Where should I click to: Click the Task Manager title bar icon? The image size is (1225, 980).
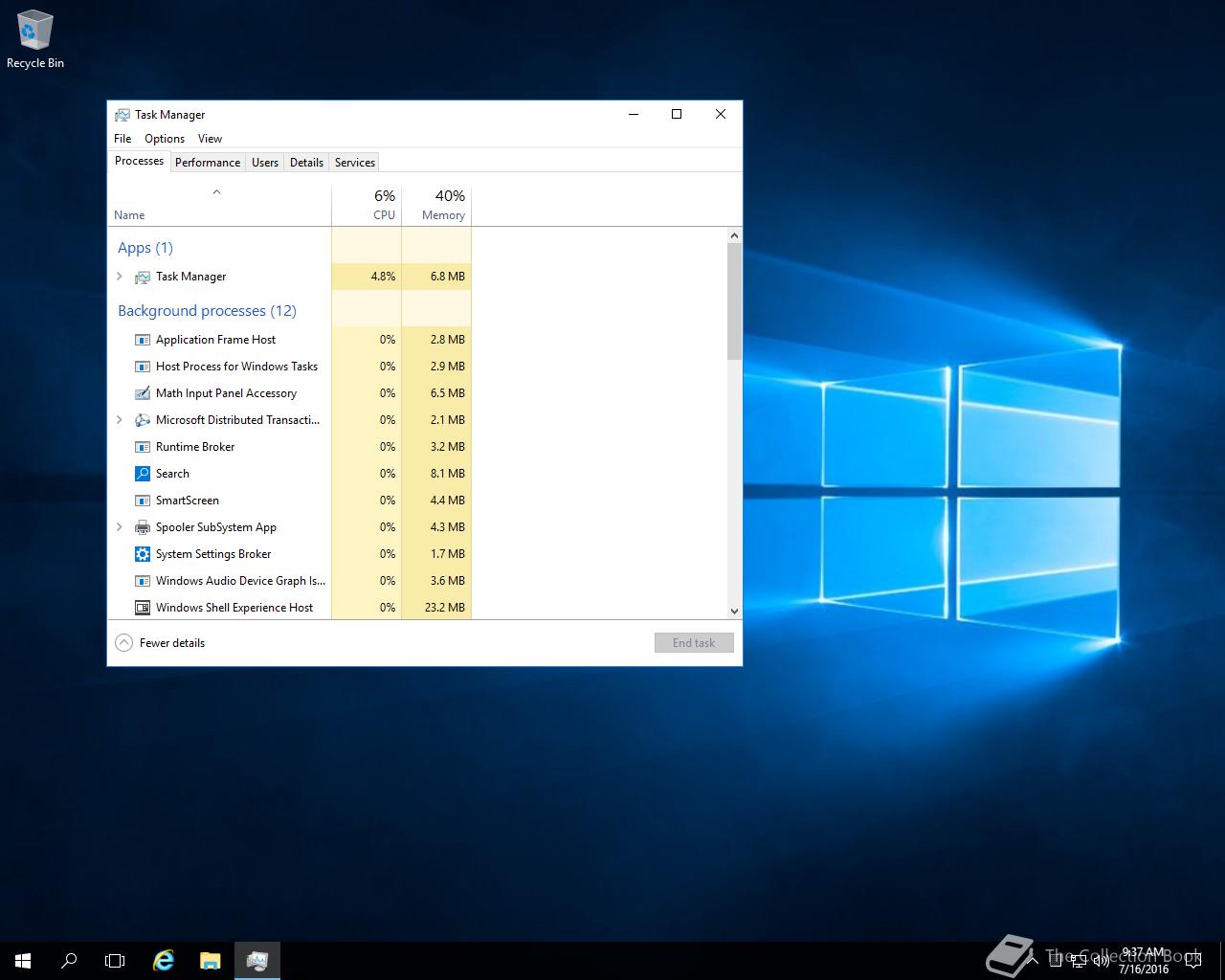tap(122, 115)
